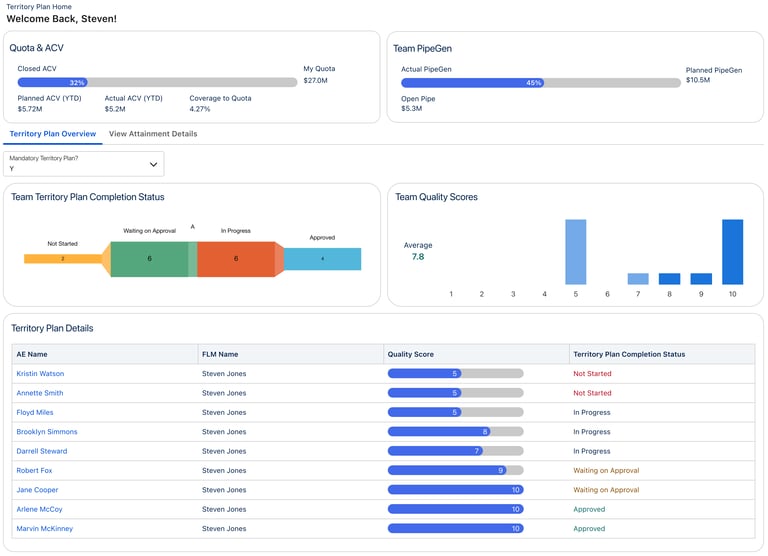This screenshot has width=768, height=556.
Task: Click the score 8 bar in quality chart
Action: click(x=670, y=279)
